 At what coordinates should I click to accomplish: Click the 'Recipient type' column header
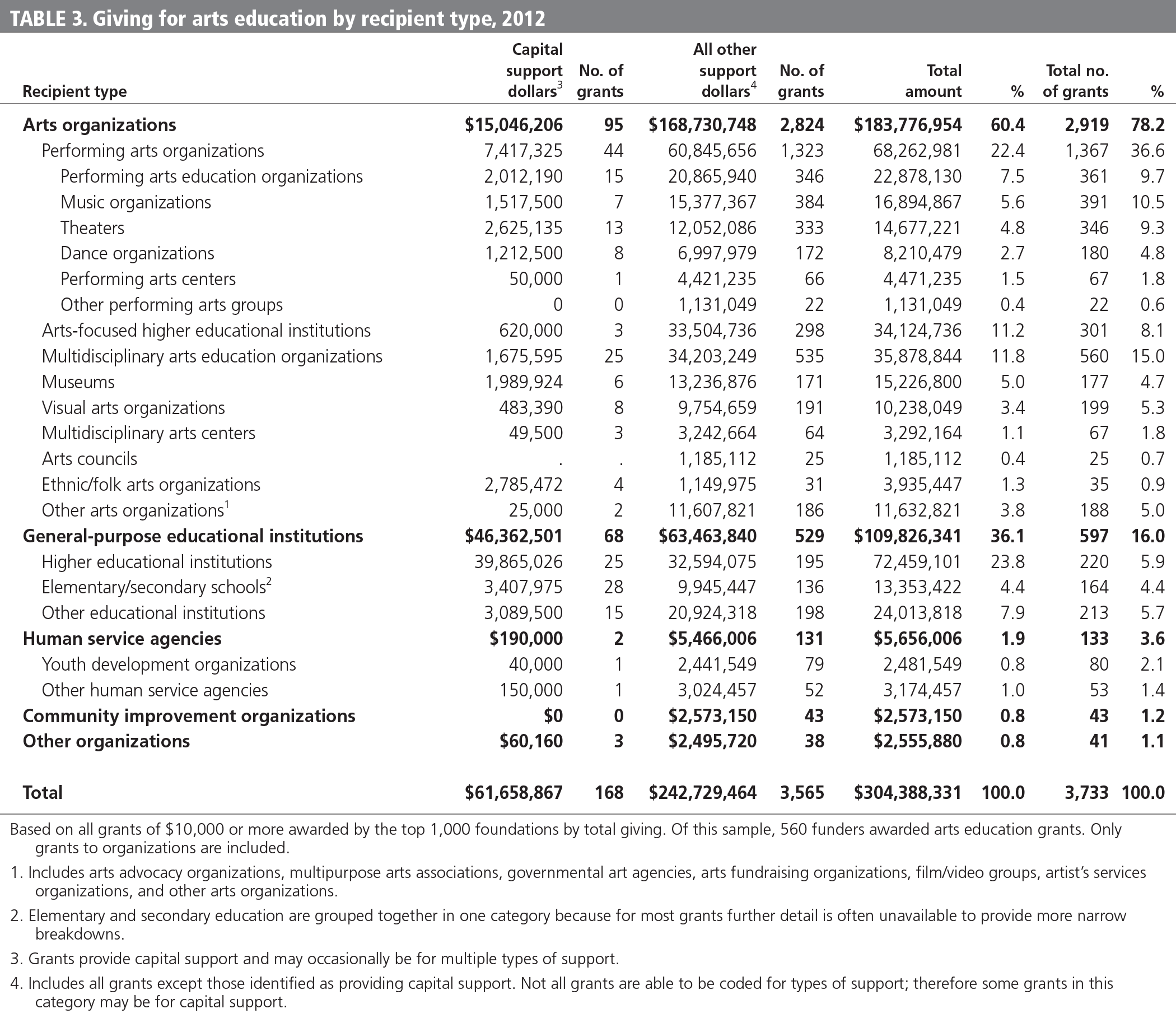tap(74, 91)
